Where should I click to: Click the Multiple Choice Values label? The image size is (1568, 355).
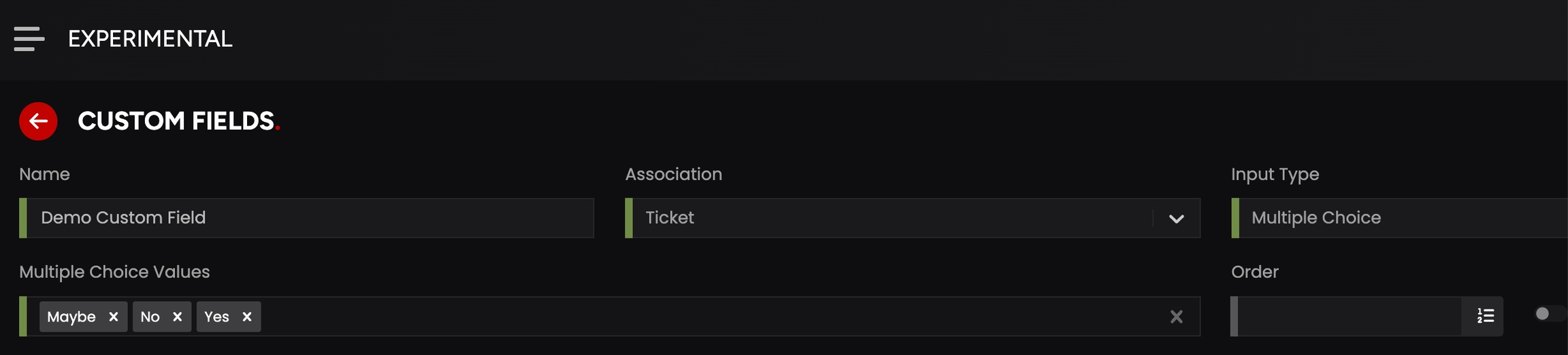click(114, 272)
